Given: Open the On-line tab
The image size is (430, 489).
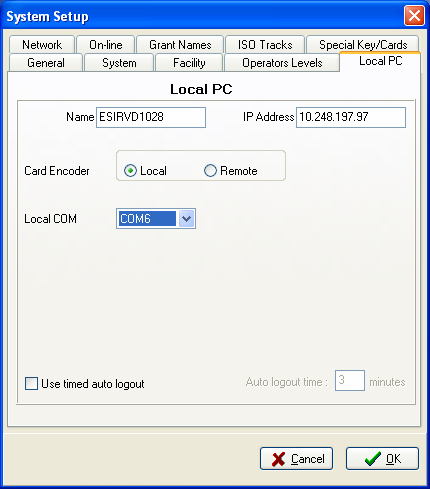Looking at the screenshot, I should pyautogui.click(x=106, y=44).
